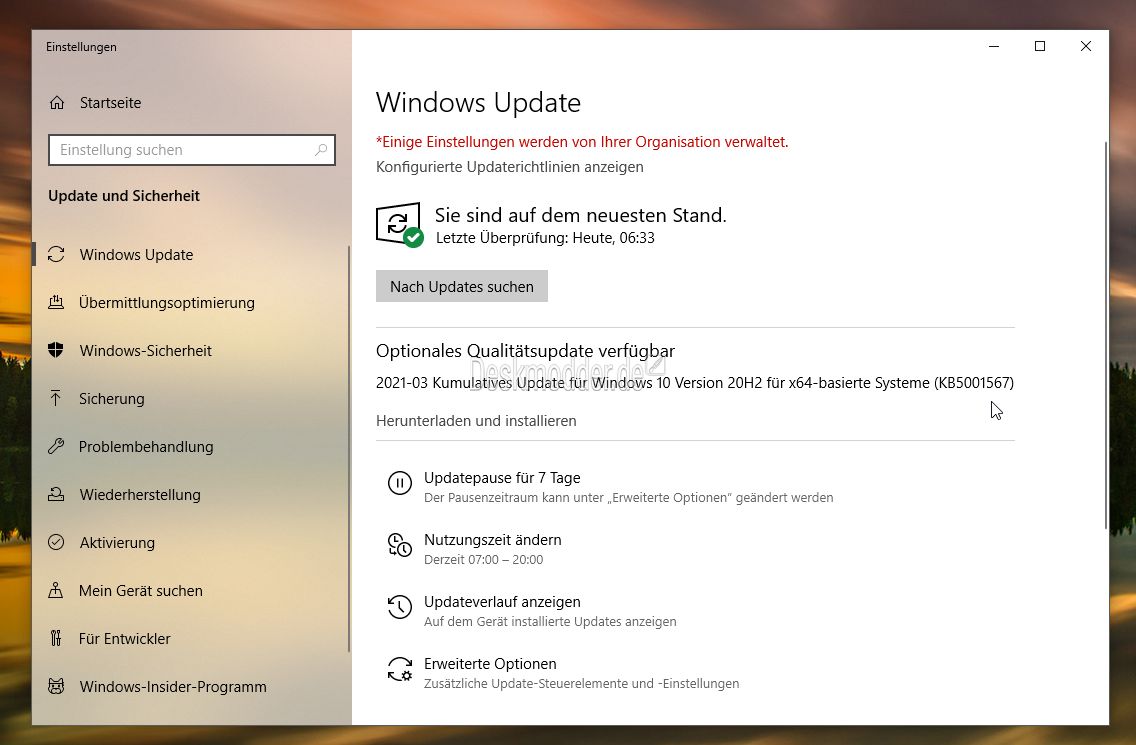
Task: Click Herunterladen und installieren link
Action: [476, 421]
